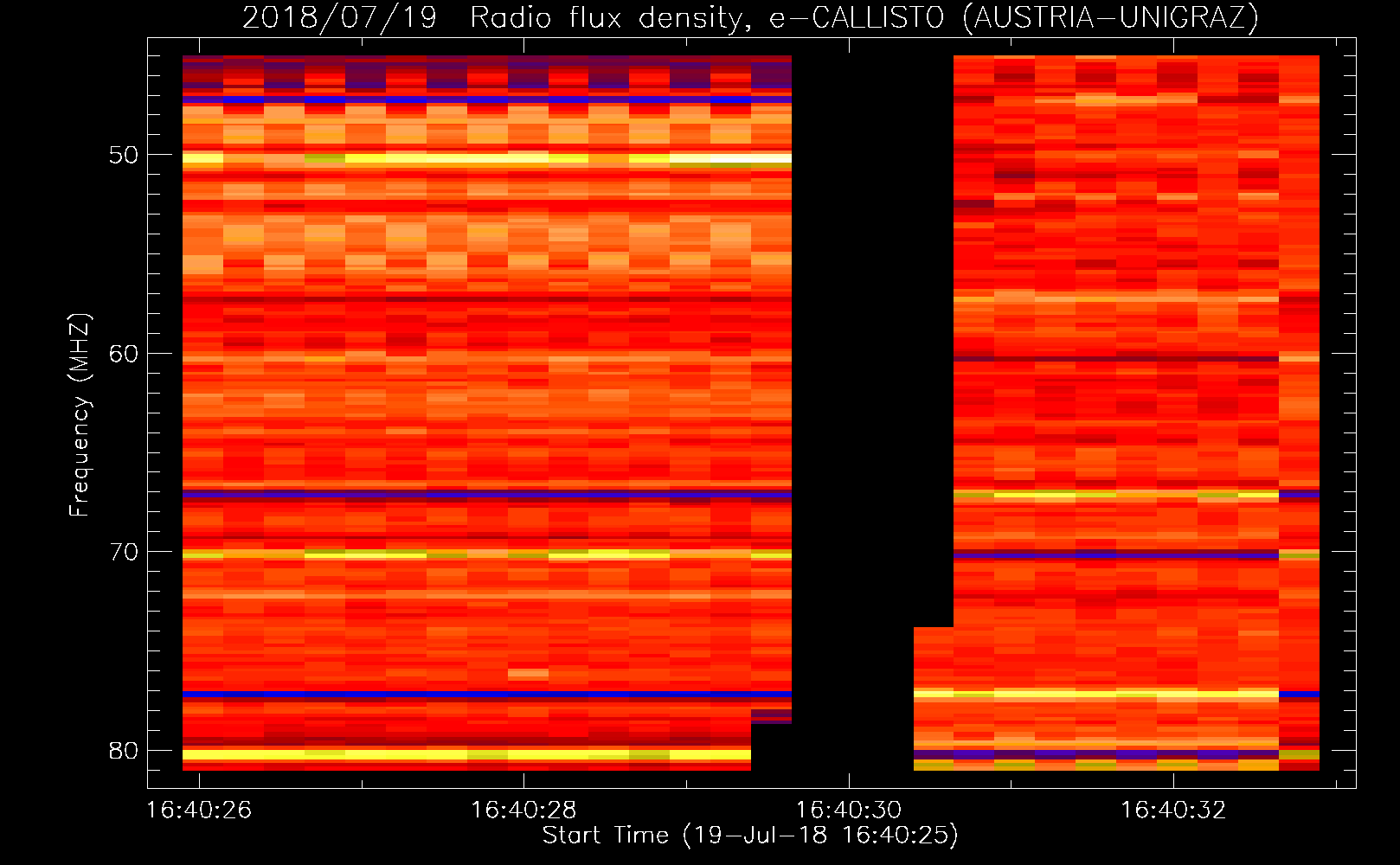Click the 16:40:28 time label
Screen dimensions: 1400x865
pos(523,810)
